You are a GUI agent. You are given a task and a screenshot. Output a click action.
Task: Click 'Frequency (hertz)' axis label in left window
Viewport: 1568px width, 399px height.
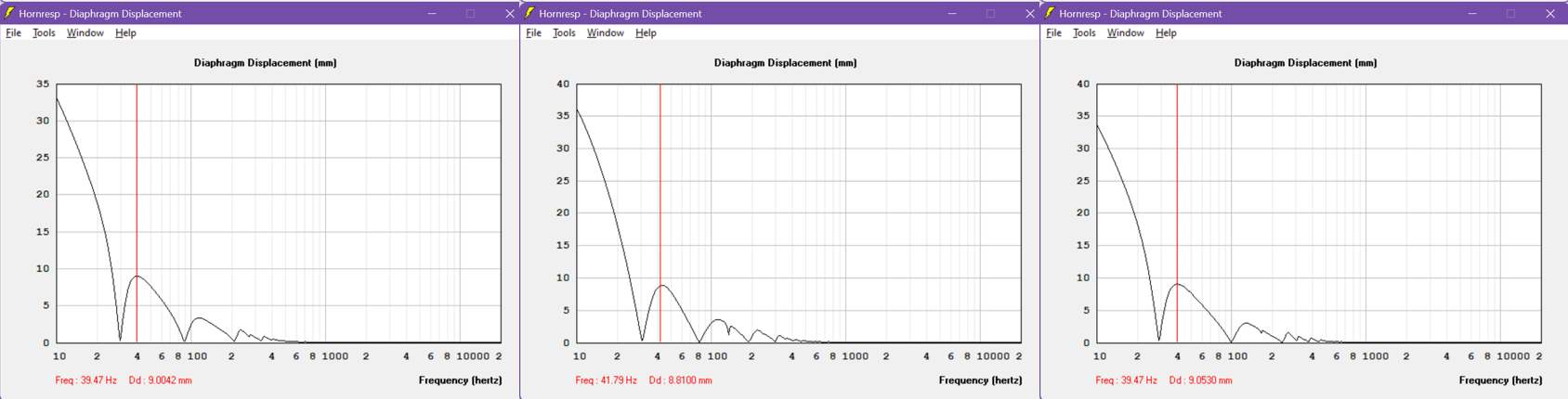461,380
